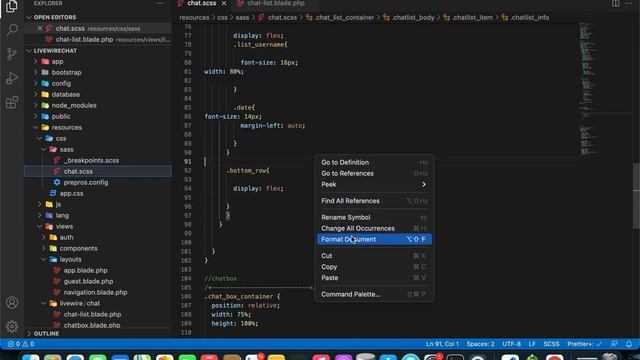Select Find All References

click(350, 201)
